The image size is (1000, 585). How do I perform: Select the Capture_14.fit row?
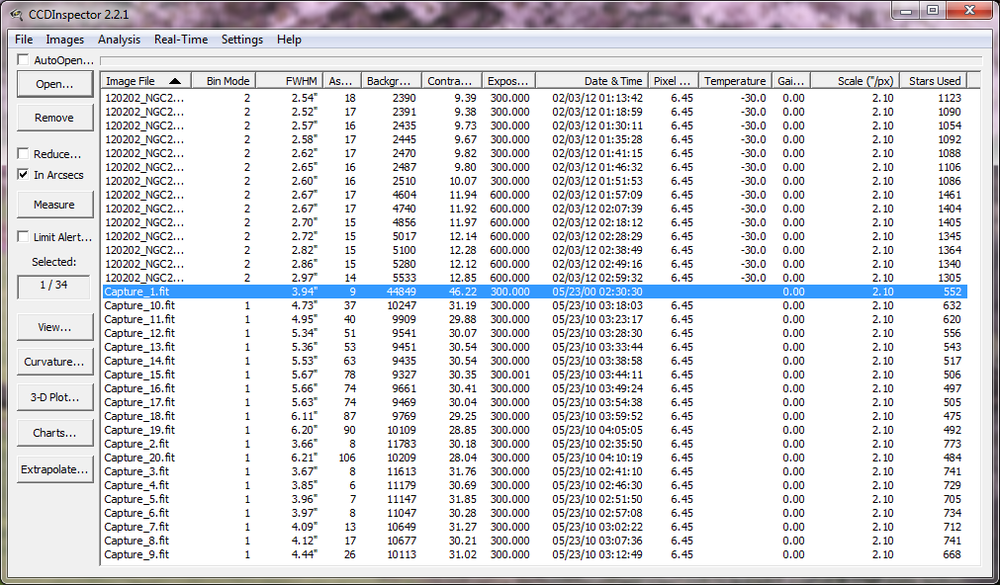(535, 361)
